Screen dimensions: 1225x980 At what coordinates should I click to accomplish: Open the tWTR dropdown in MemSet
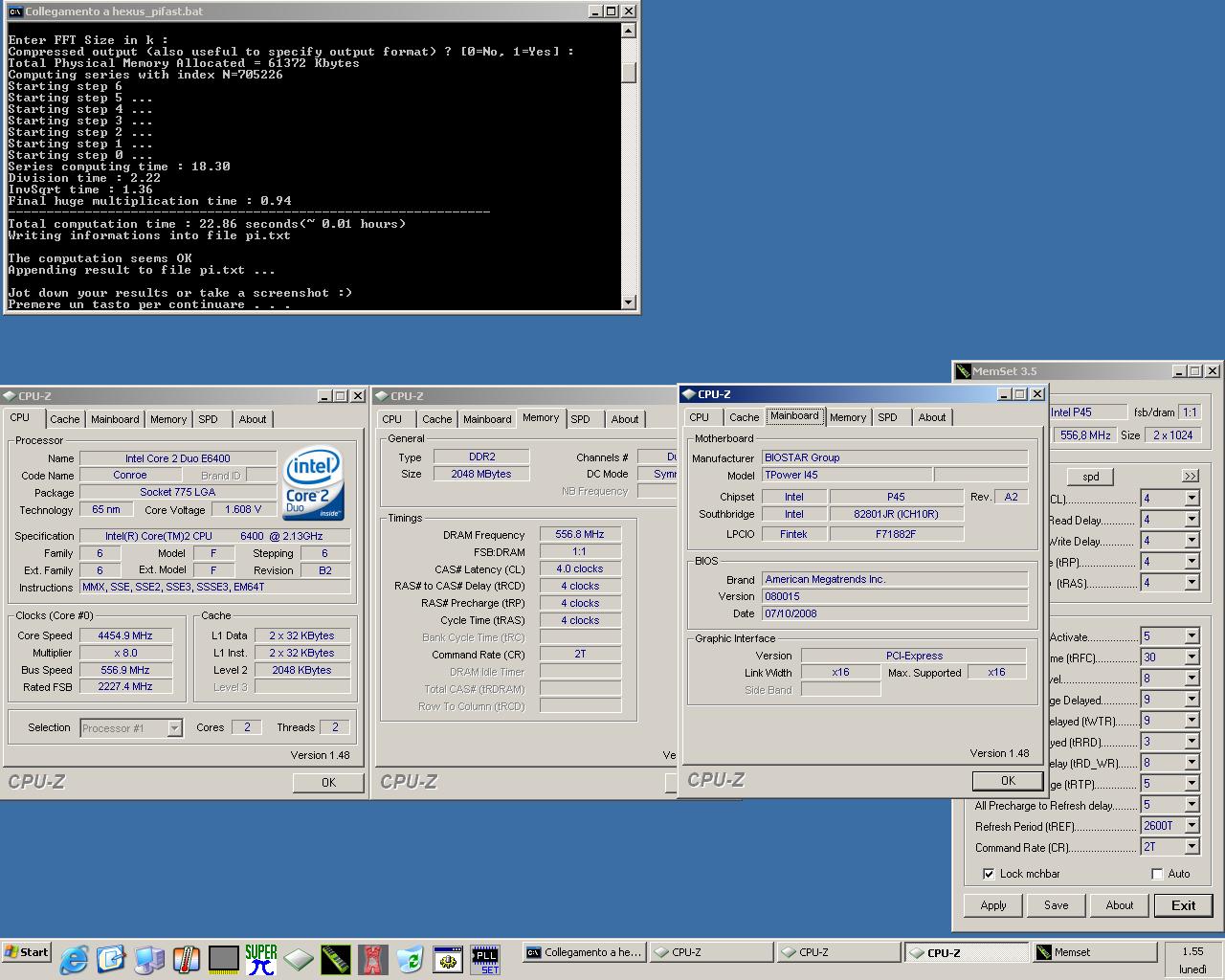[1192, 721]
